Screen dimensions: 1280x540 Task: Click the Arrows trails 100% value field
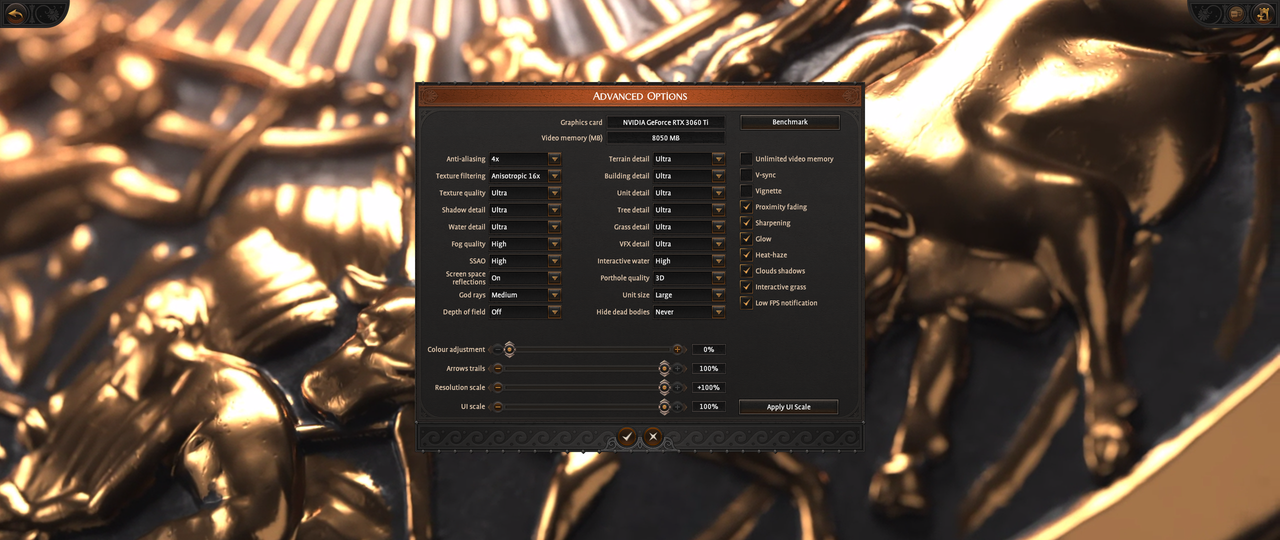point(709,369)
